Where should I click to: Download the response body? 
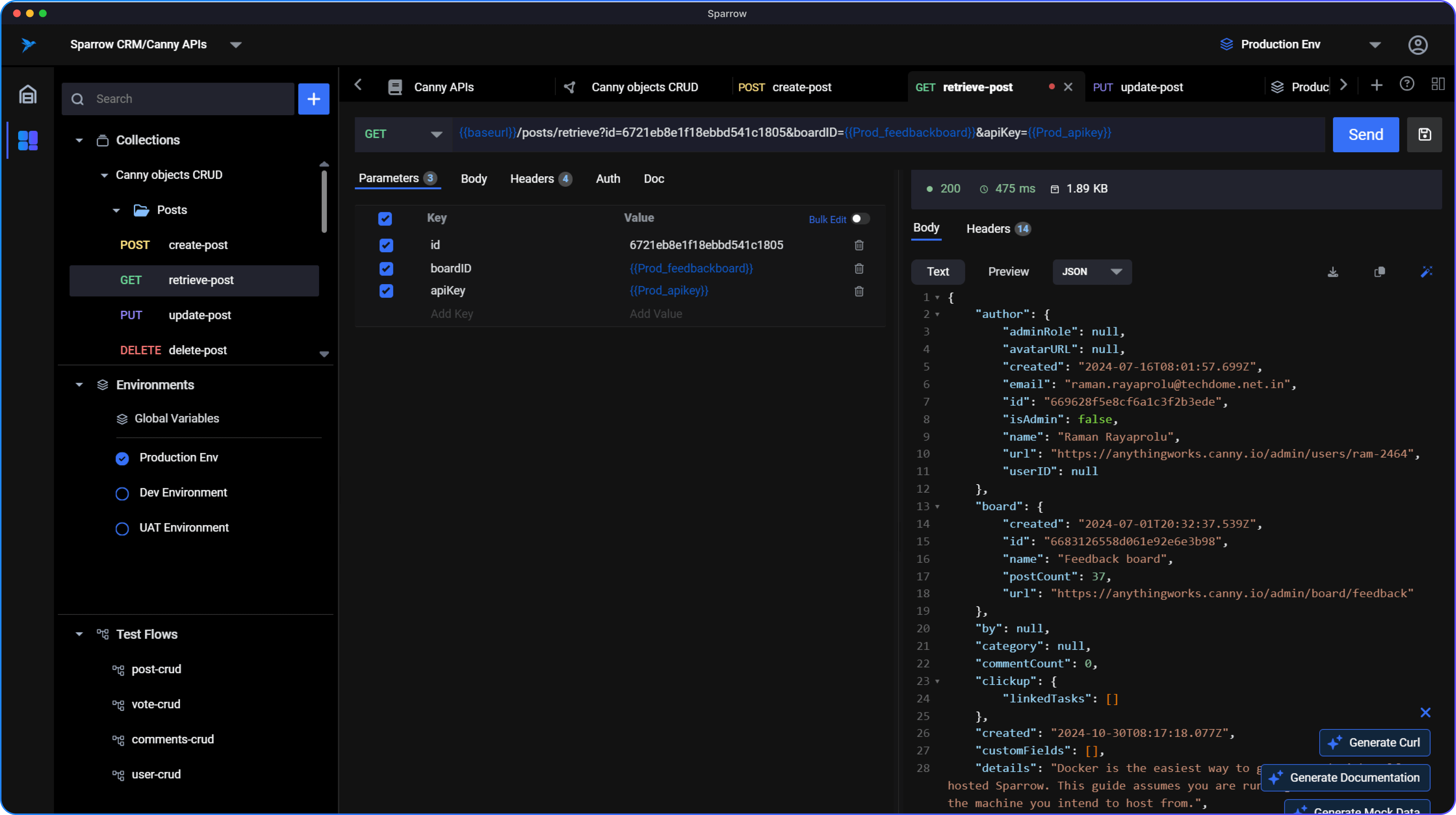point(1333,272)
